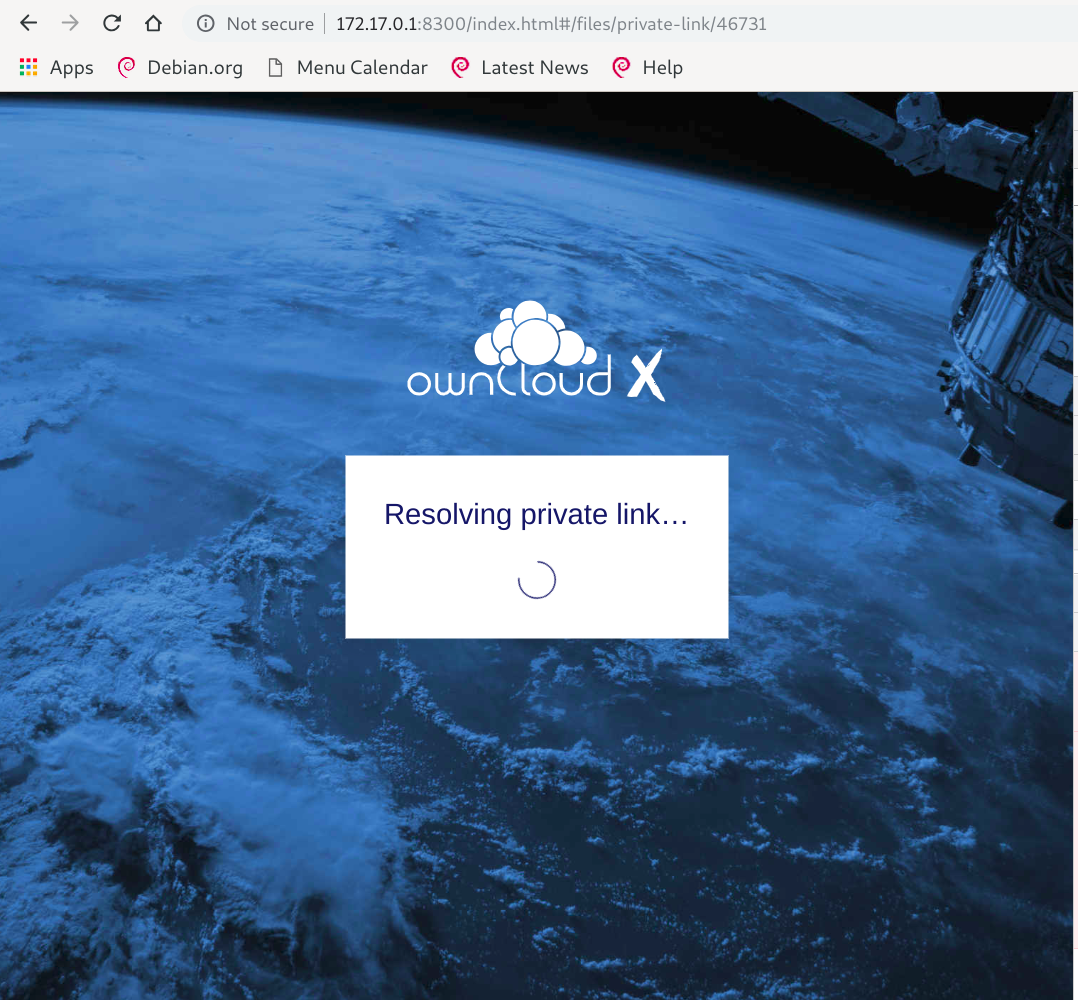Open the Menu Calendar bookmark
1078x1000 pixels.
click(x=362, y=67)
